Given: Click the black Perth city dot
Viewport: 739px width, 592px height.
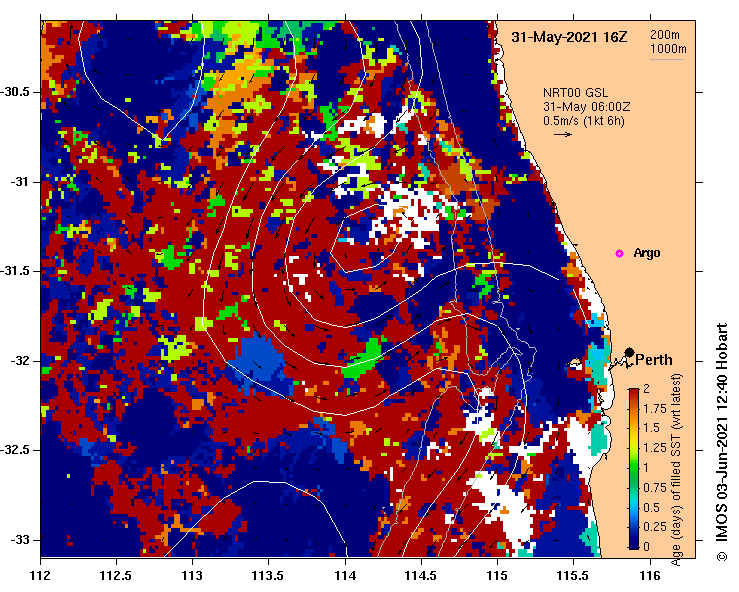Looking at the screenshot, I should (629, 352).
